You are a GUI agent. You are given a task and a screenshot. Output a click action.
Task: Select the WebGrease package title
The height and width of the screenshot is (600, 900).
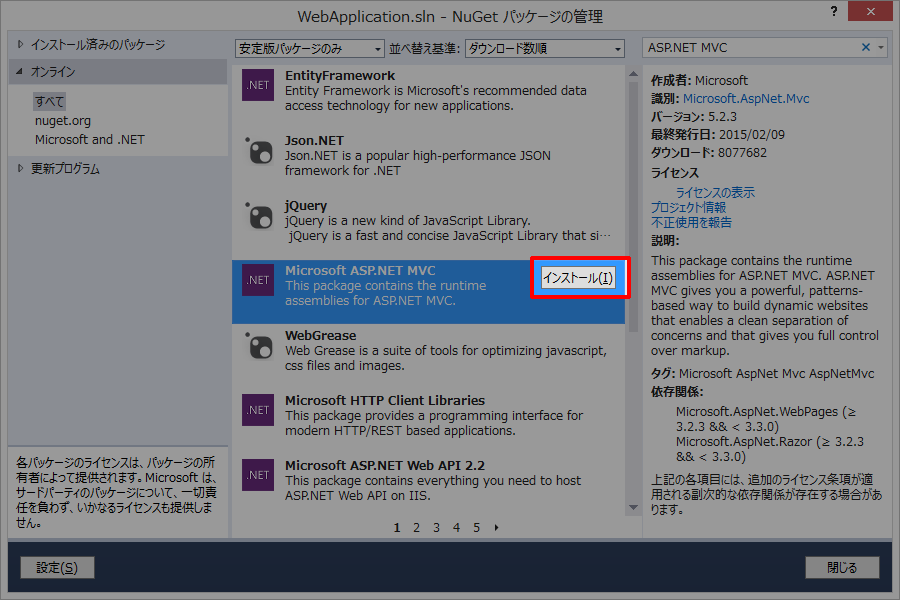click(x=320, y=335)
